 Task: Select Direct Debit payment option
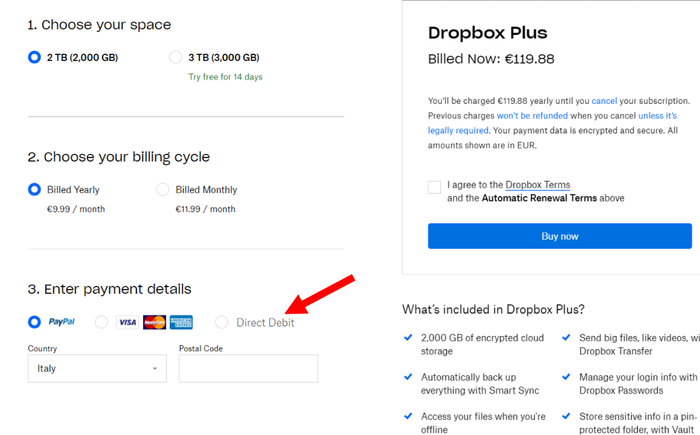222,322
